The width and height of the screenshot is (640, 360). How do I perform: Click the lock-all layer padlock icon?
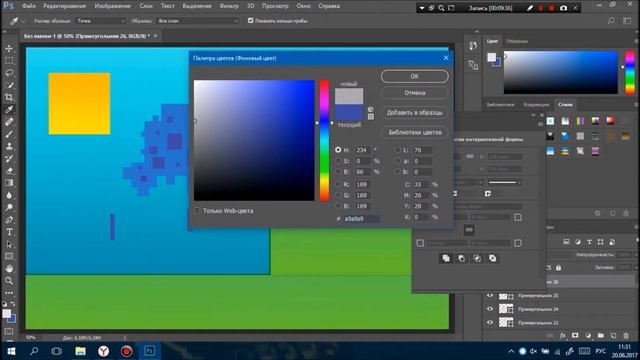tap(558, 268)
